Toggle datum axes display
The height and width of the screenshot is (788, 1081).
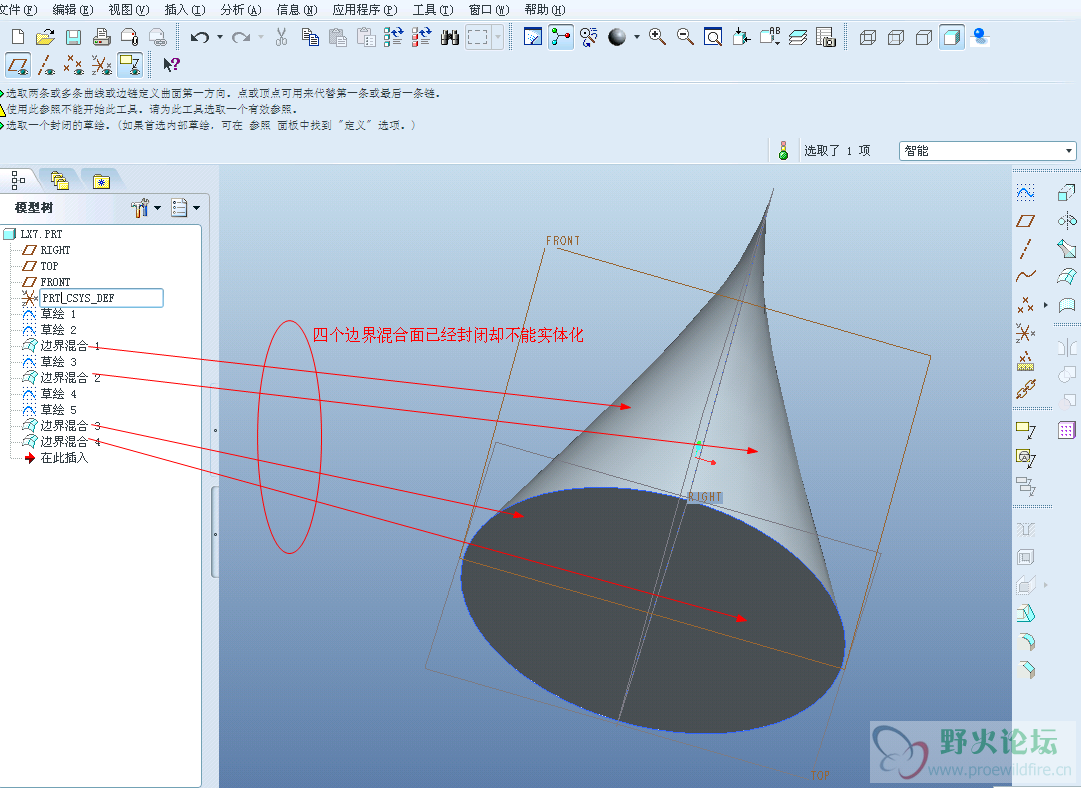(x=46, y=65)
